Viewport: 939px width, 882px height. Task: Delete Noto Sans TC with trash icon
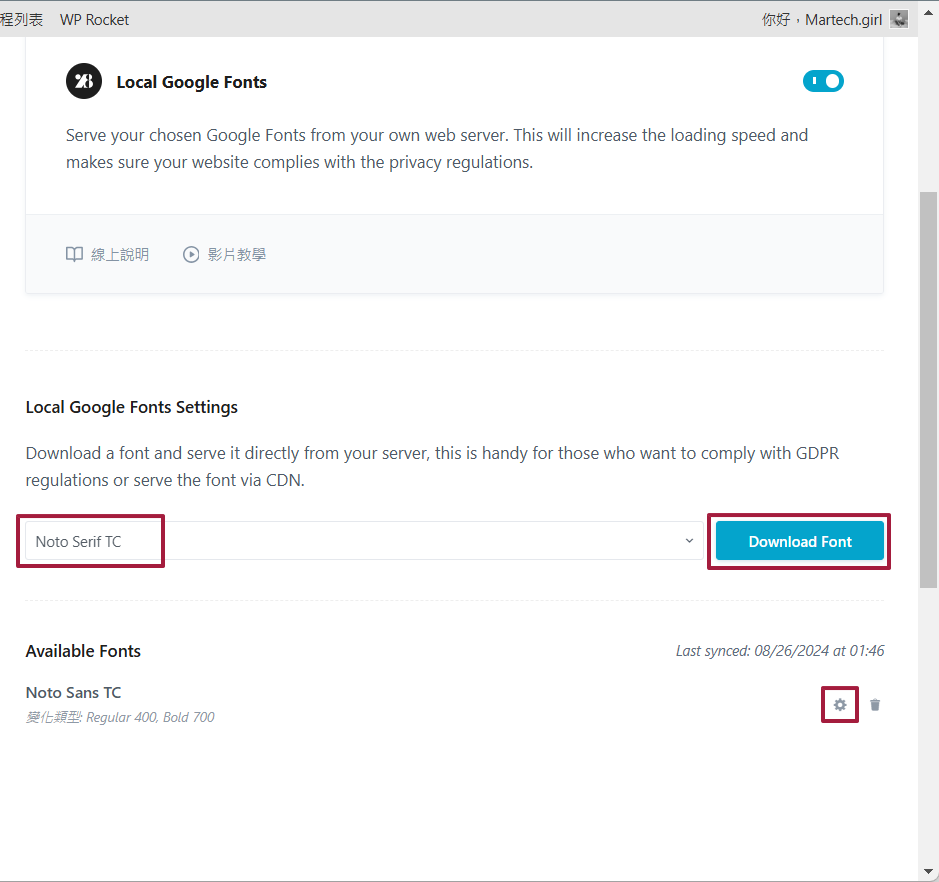point(875,705)
